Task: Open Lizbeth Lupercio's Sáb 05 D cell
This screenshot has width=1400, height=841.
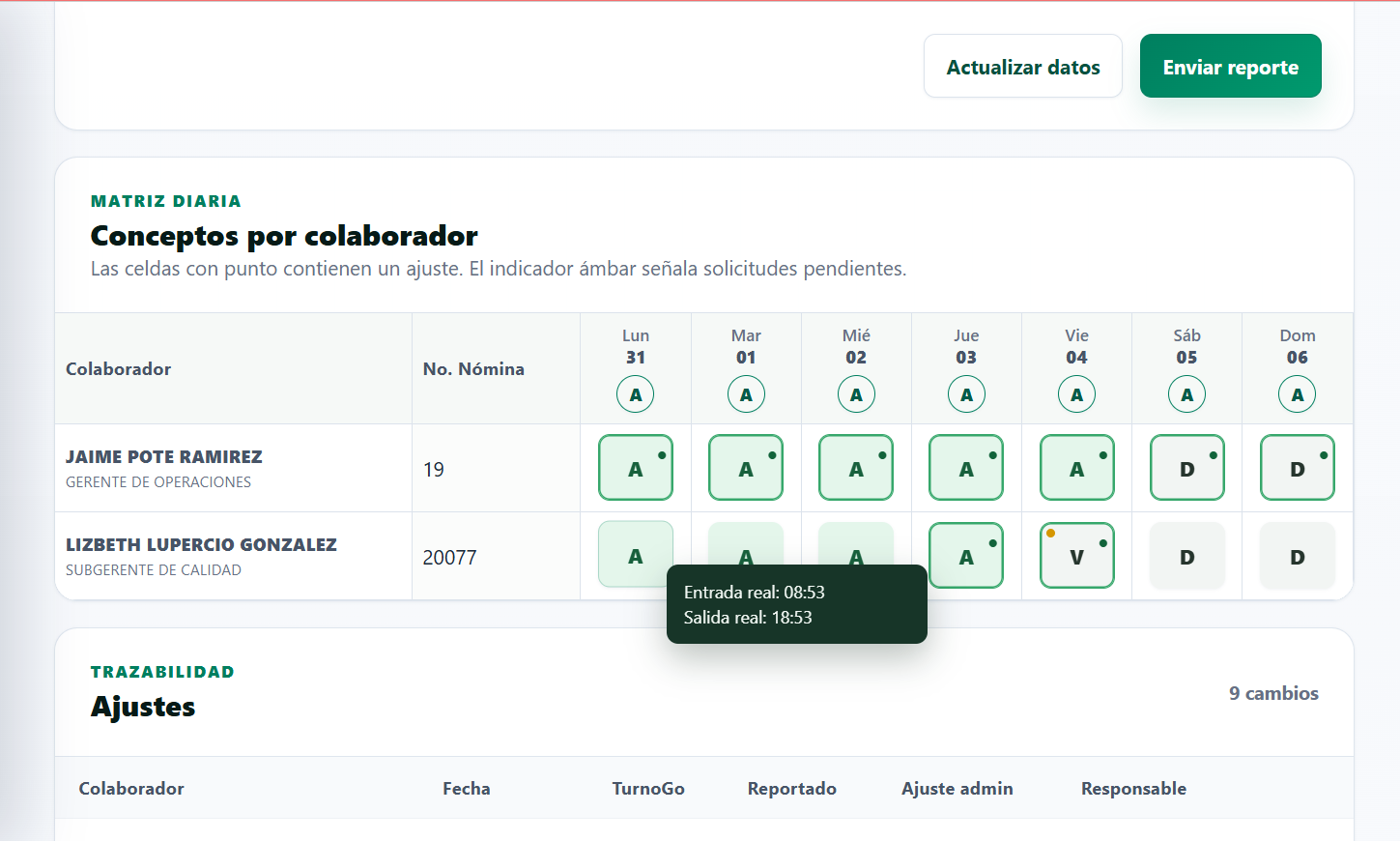Action: pos(1186,556)
